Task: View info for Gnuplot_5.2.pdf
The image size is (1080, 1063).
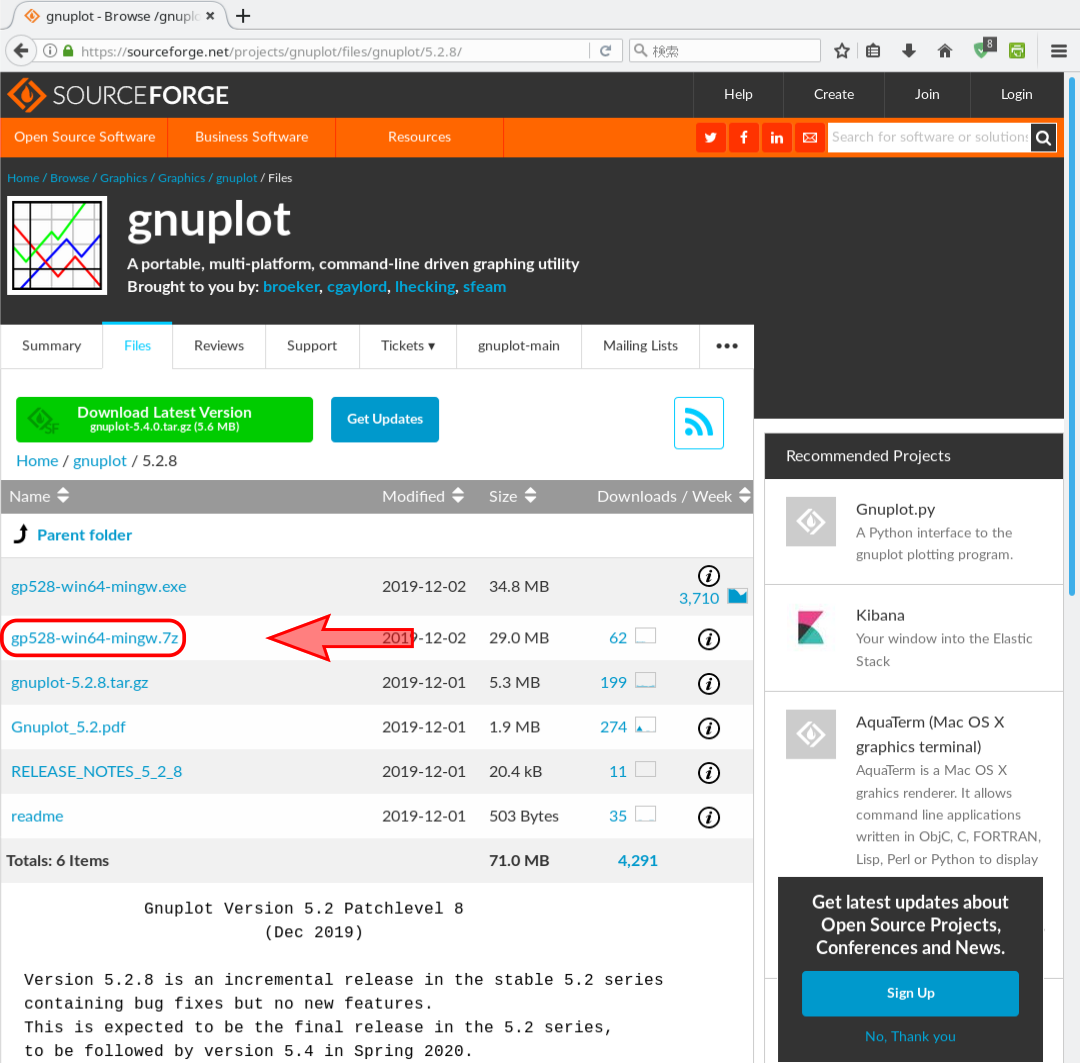Action: click(x=709, y=728)
